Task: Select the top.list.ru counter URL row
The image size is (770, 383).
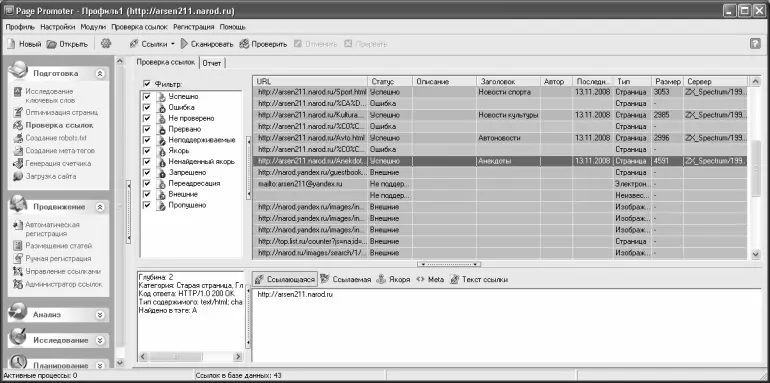Action: [500, 242]
